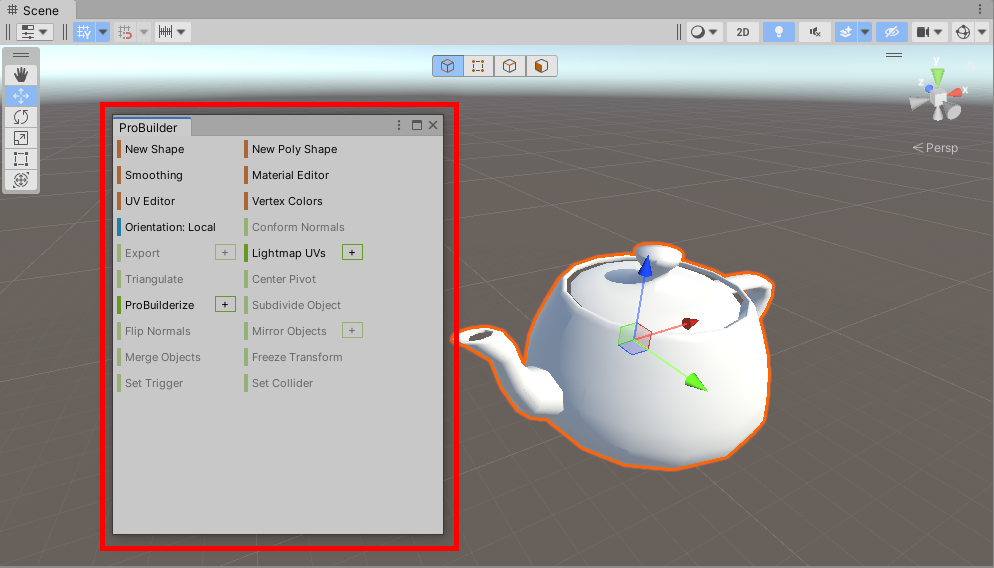
Task: Select the Move tool
Action: 21,96
